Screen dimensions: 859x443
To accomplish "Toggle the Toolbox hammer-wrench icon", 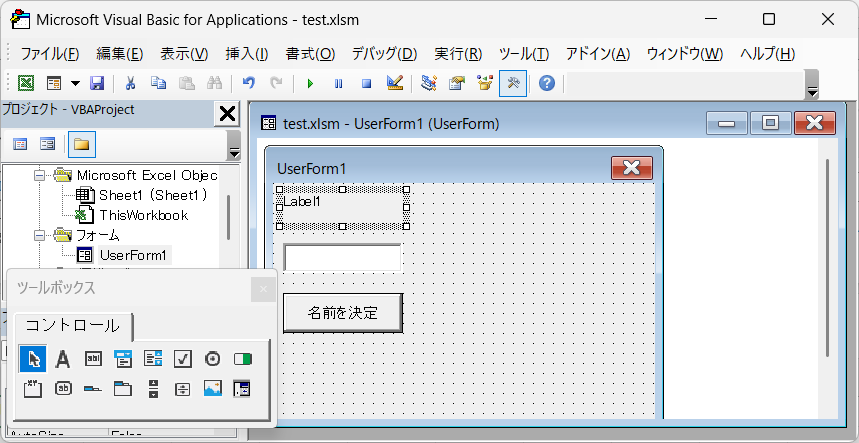I will point(513,83).
